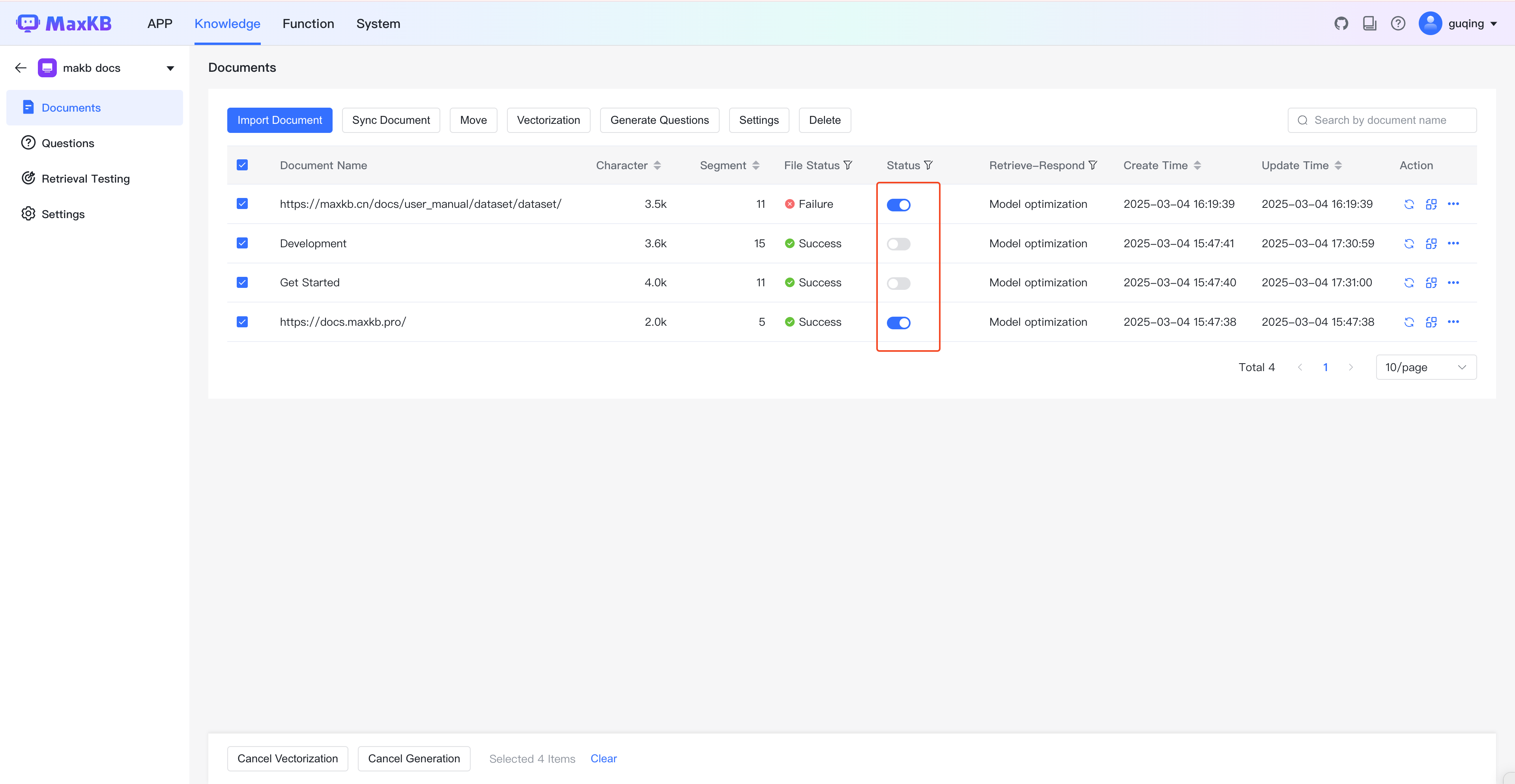
Task: Disable status switch for docs.maxkb.pro document
Action: click(899, 323)
